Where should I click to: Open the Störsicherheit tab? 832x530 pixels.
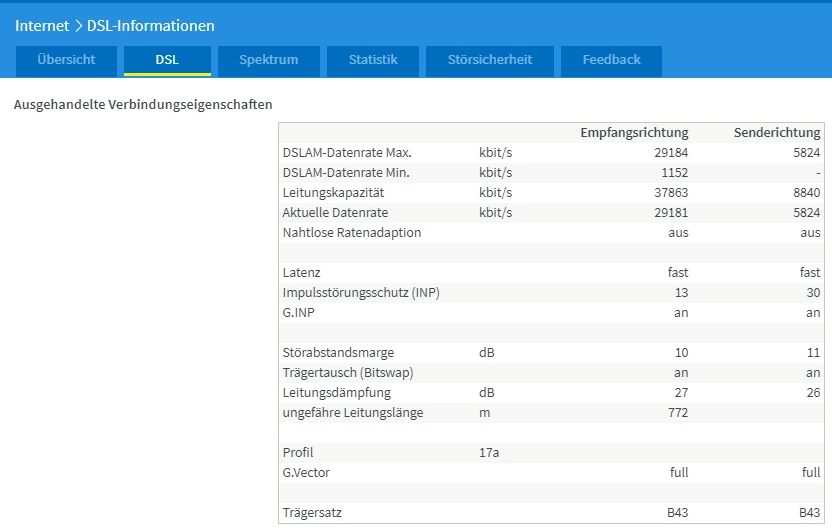(490, 60)
